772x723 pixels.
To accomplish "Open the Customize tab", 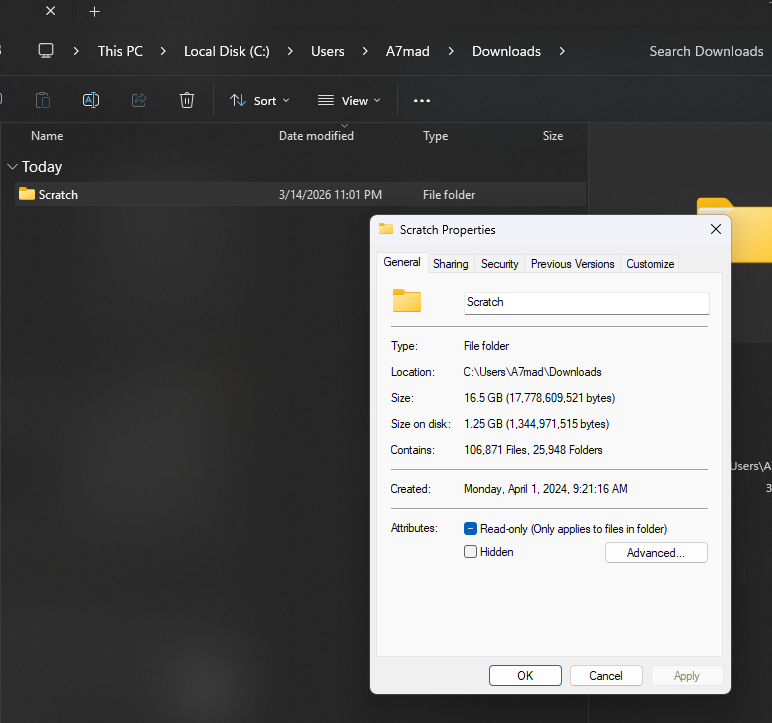I will click(x=650, y=264).
